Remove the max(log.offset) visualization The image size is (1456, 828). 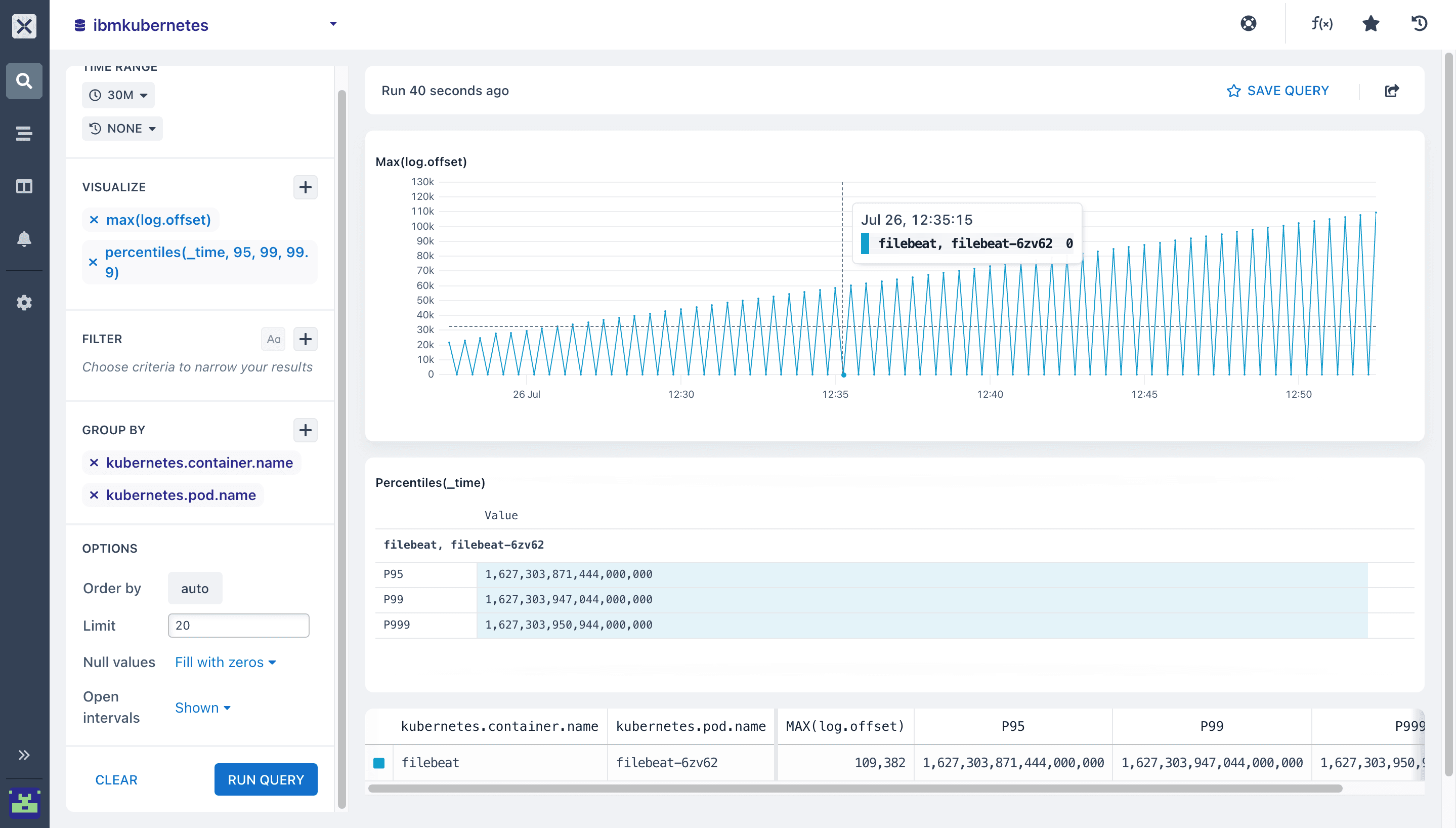94,220
